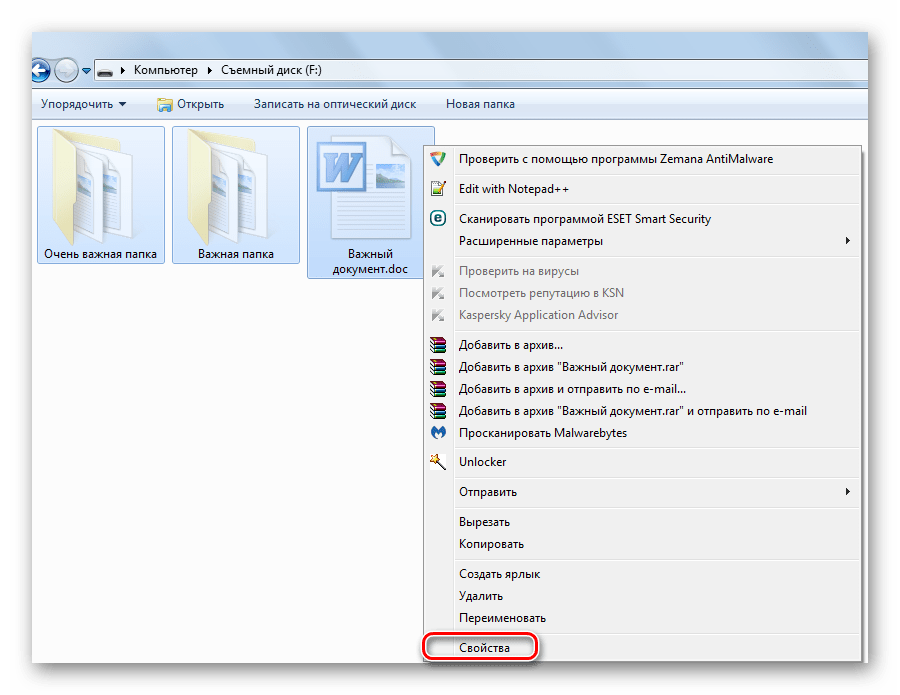Screen dimensions: 900x695
Task: Click Съемный диск (F:) breadcrumb
Action: [x=271, y=70]
